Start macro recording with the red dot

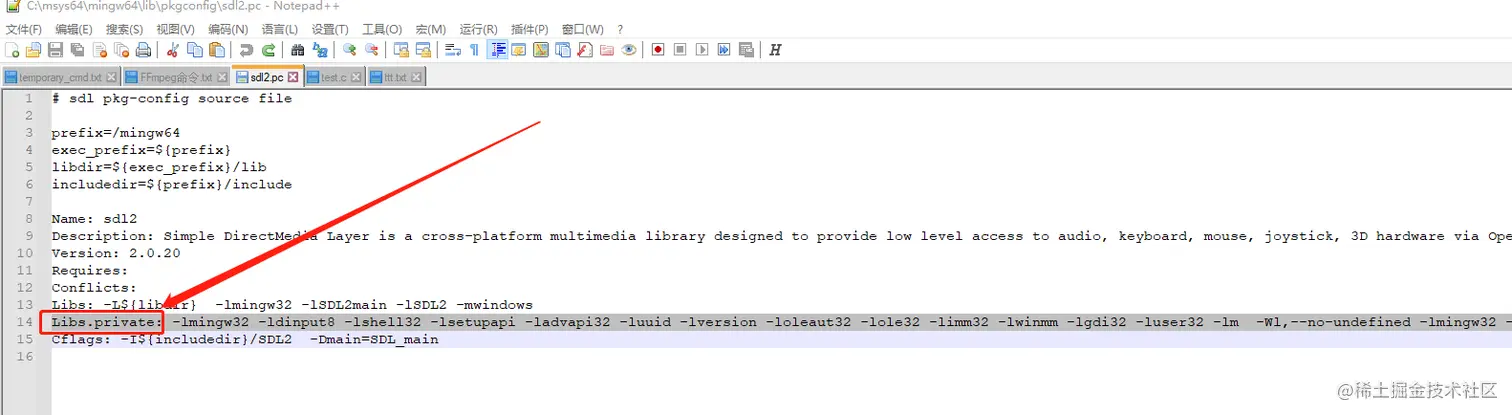(658, 50)
